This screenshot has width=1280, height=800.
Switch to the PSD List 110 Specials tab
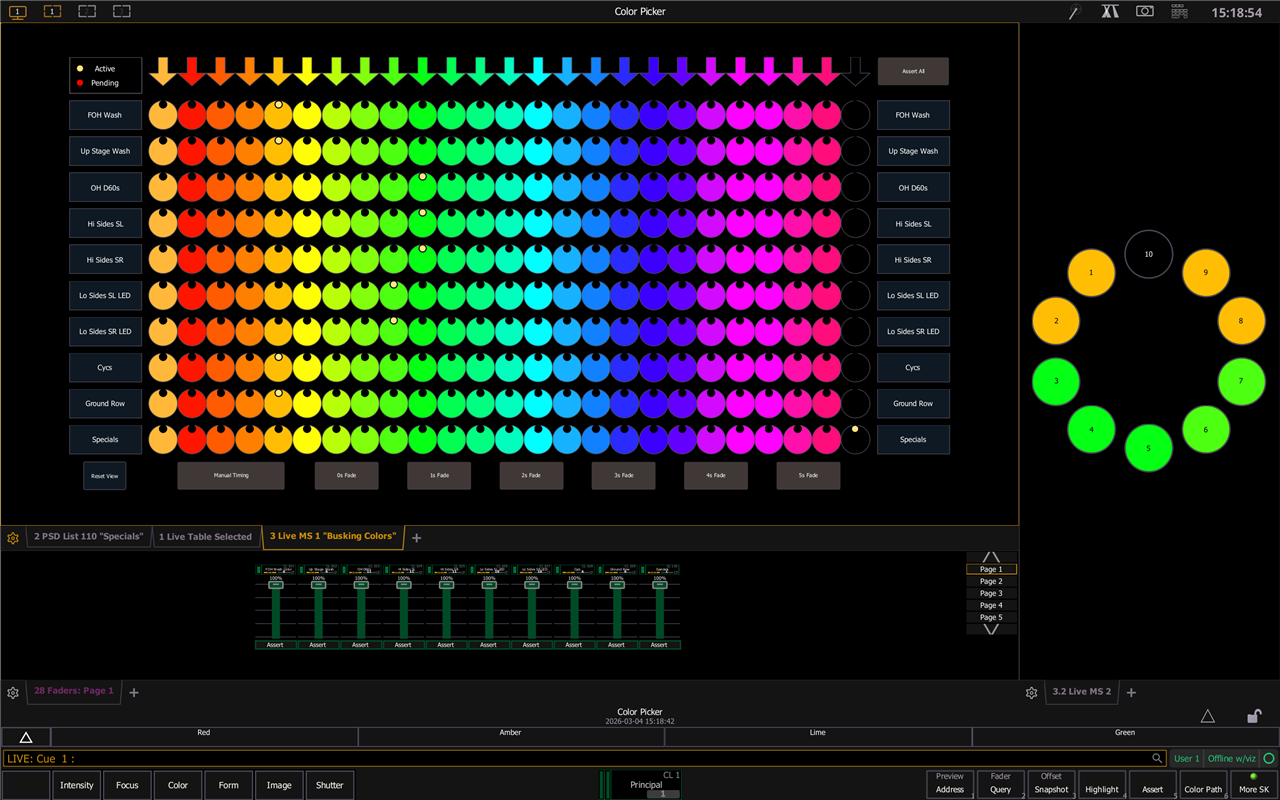click(90, 537)
